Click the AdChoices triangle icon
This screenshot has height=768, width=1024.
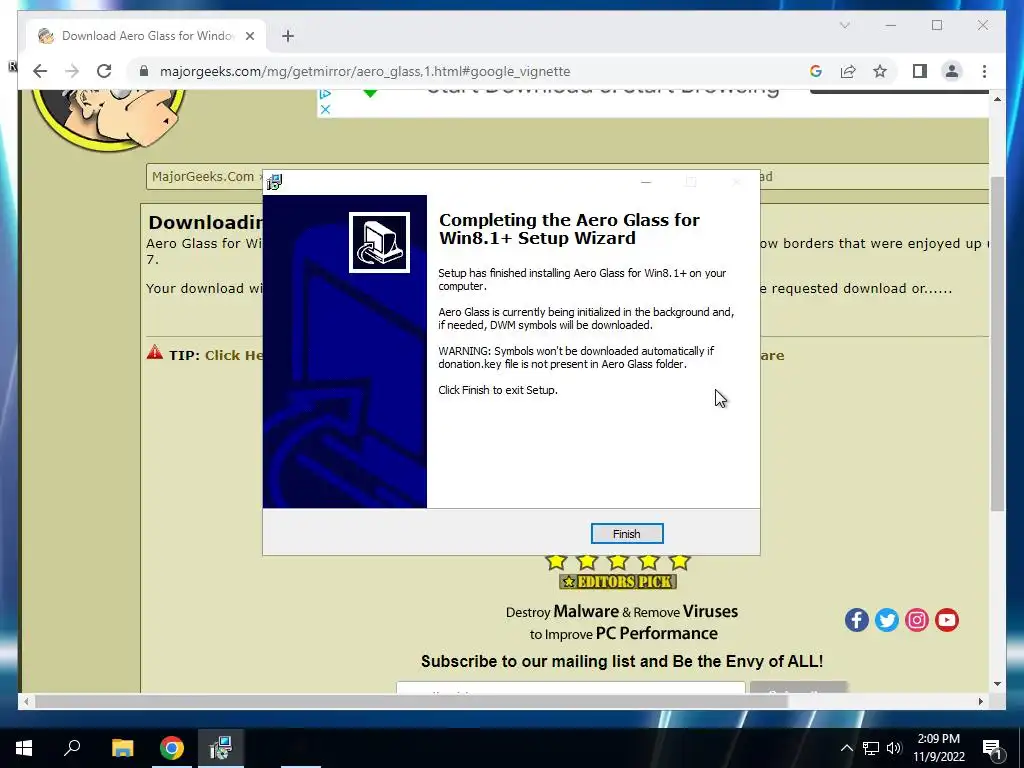point(325,95)
